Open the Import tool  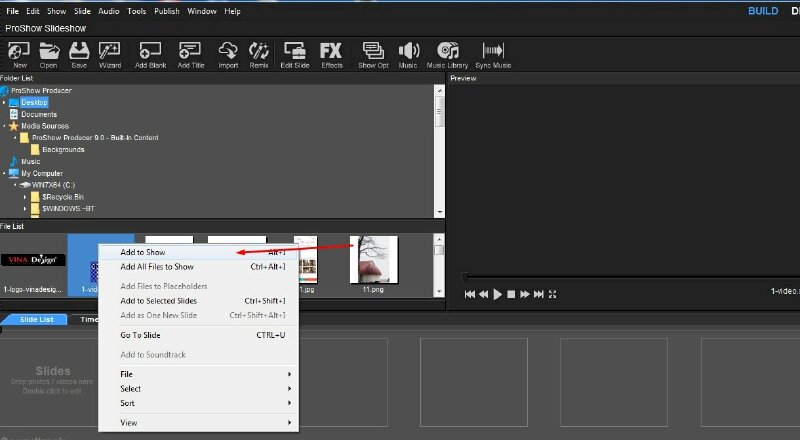228,55
